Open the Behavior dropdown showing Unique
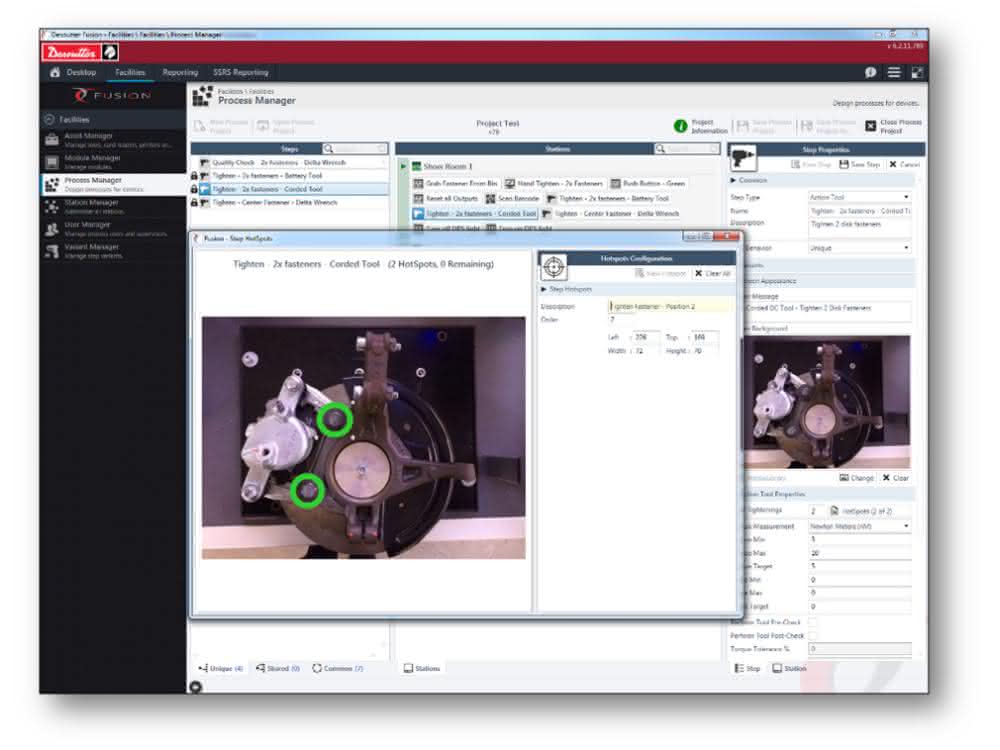This screenshot has height=750, width=1000. [860, 248]
